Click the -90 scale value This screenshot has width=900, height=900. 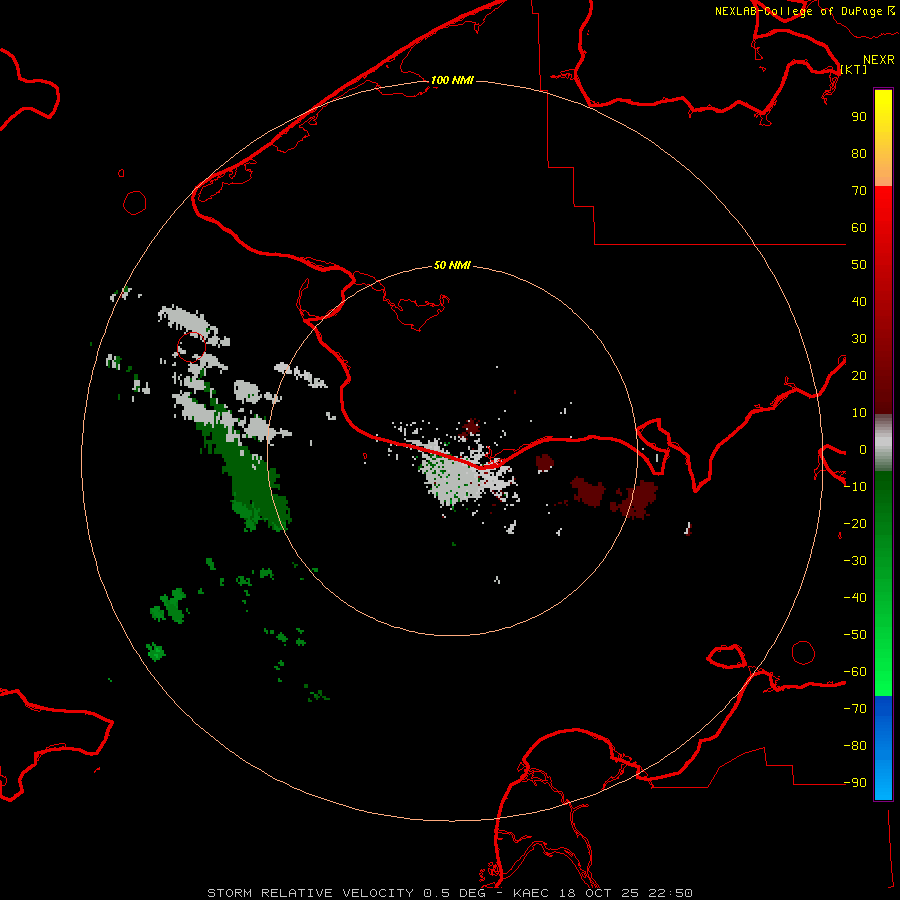click(855, 783)
